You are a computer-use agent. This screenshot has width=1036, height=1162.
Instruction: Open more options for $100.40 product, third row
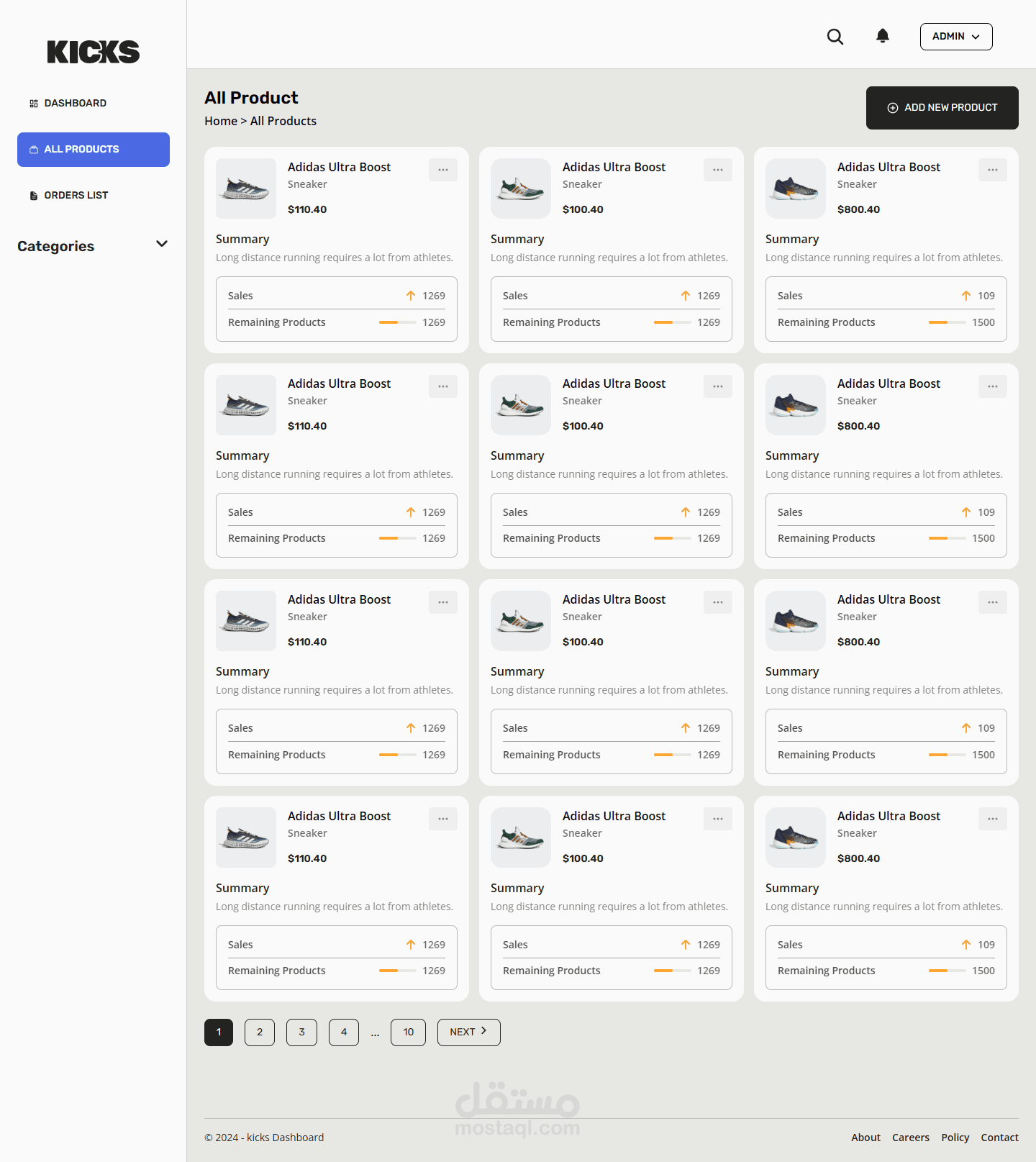click(718, 602)
